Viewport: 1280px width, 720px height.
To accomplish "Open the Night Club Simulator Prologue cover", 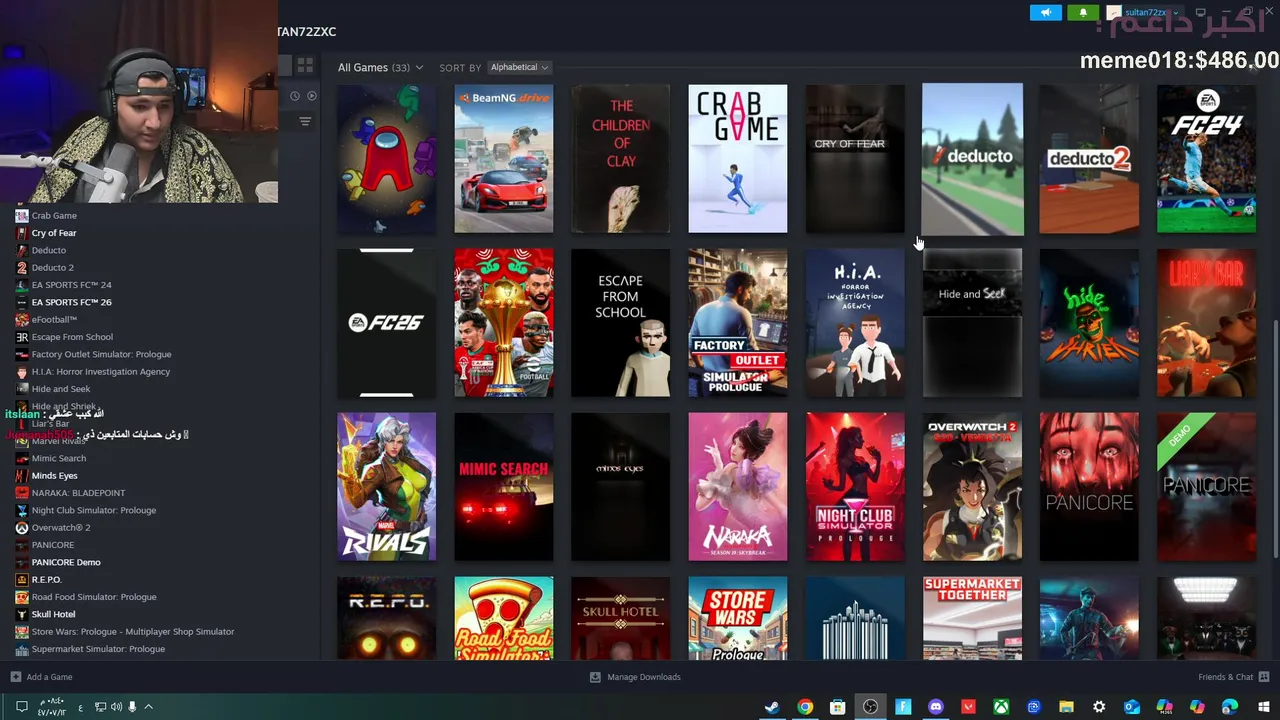I will pyautogui.click(x=855, y=486).
